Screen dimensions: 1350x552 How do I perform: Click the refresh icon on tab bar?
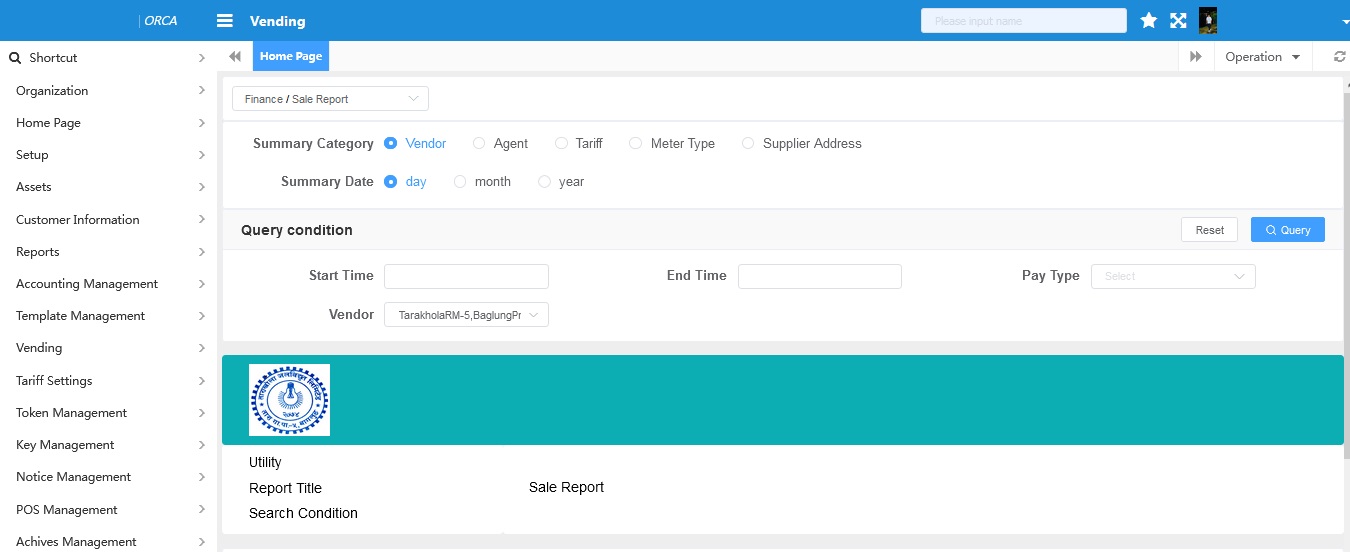click(1339, 57)
